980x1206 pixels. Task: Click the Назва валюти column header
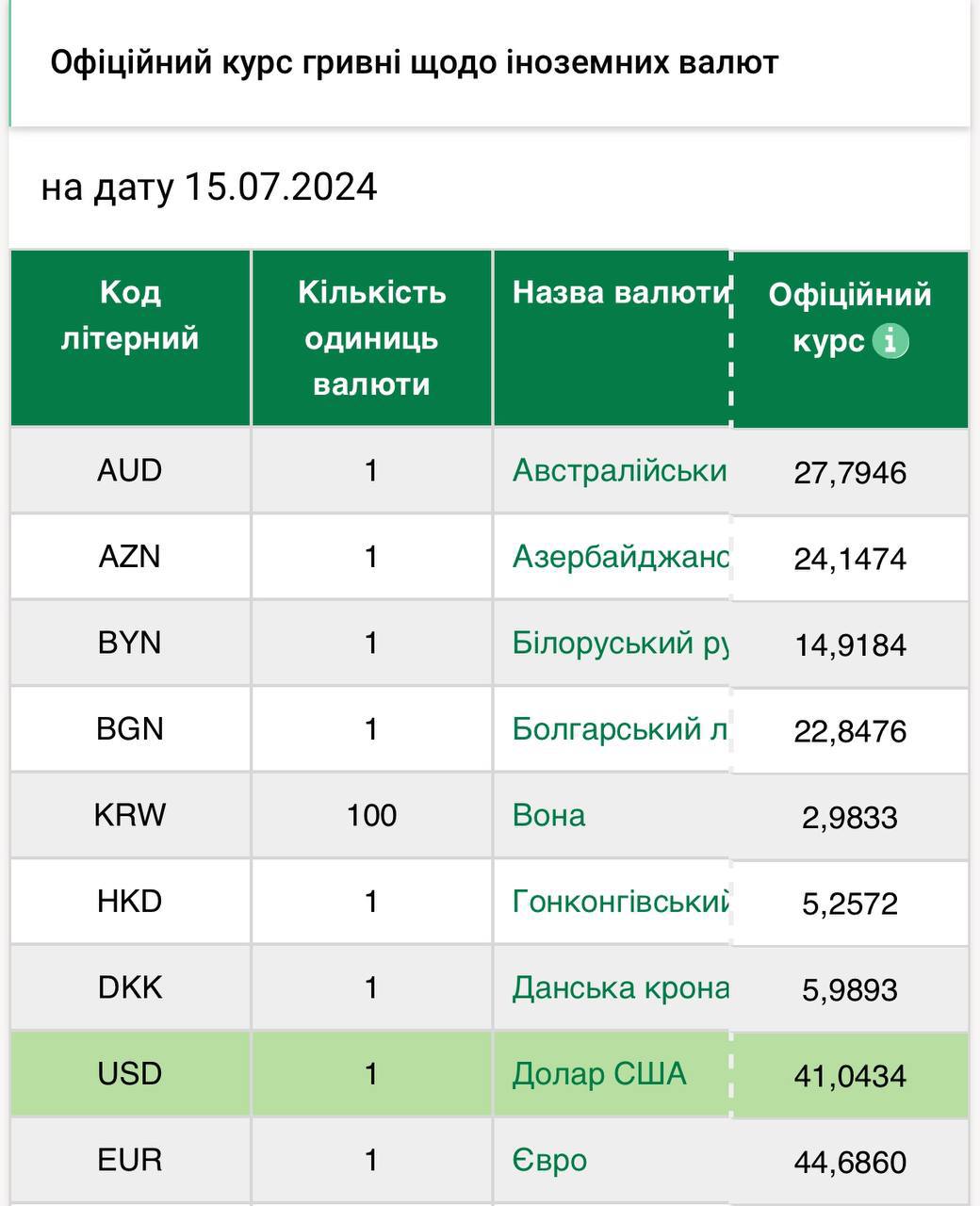[620, 292]
